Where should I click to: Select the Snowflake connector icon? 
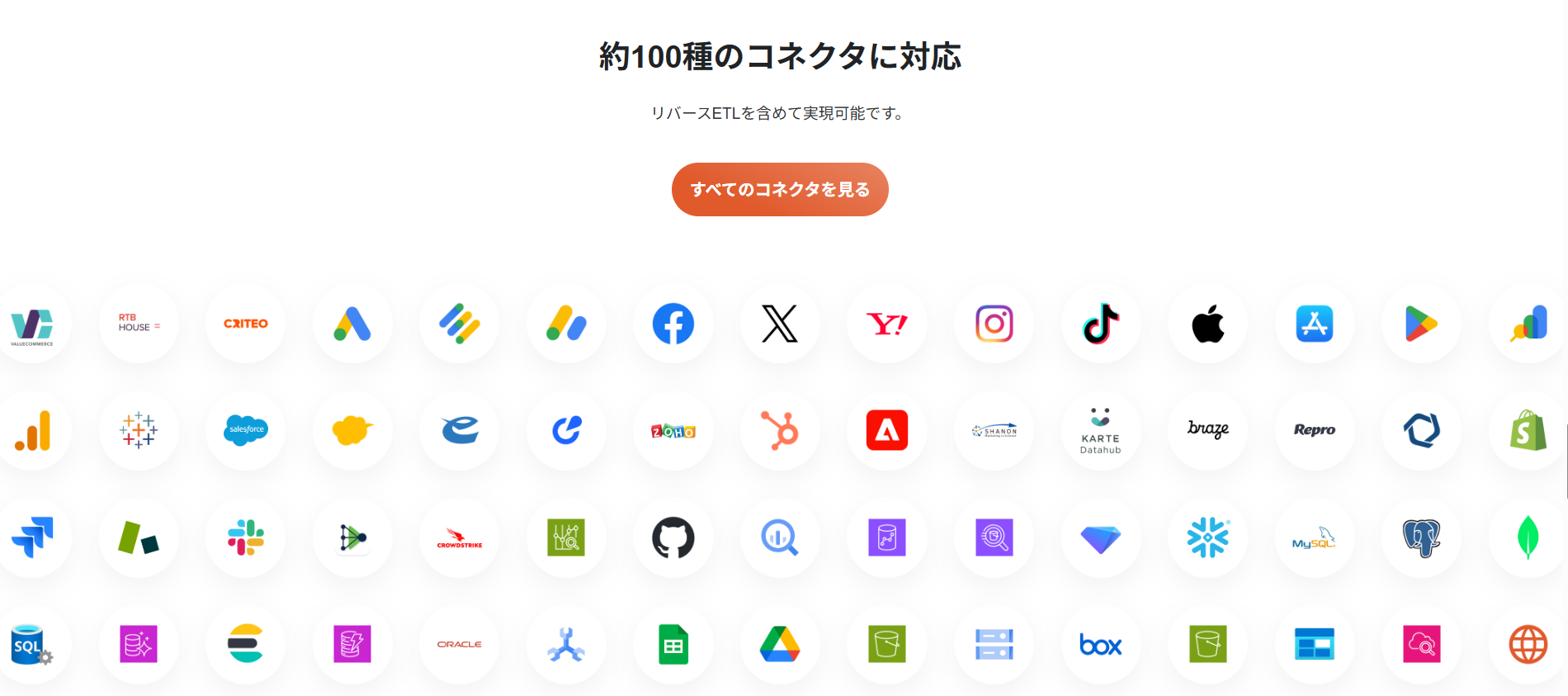click(1208, 537)
